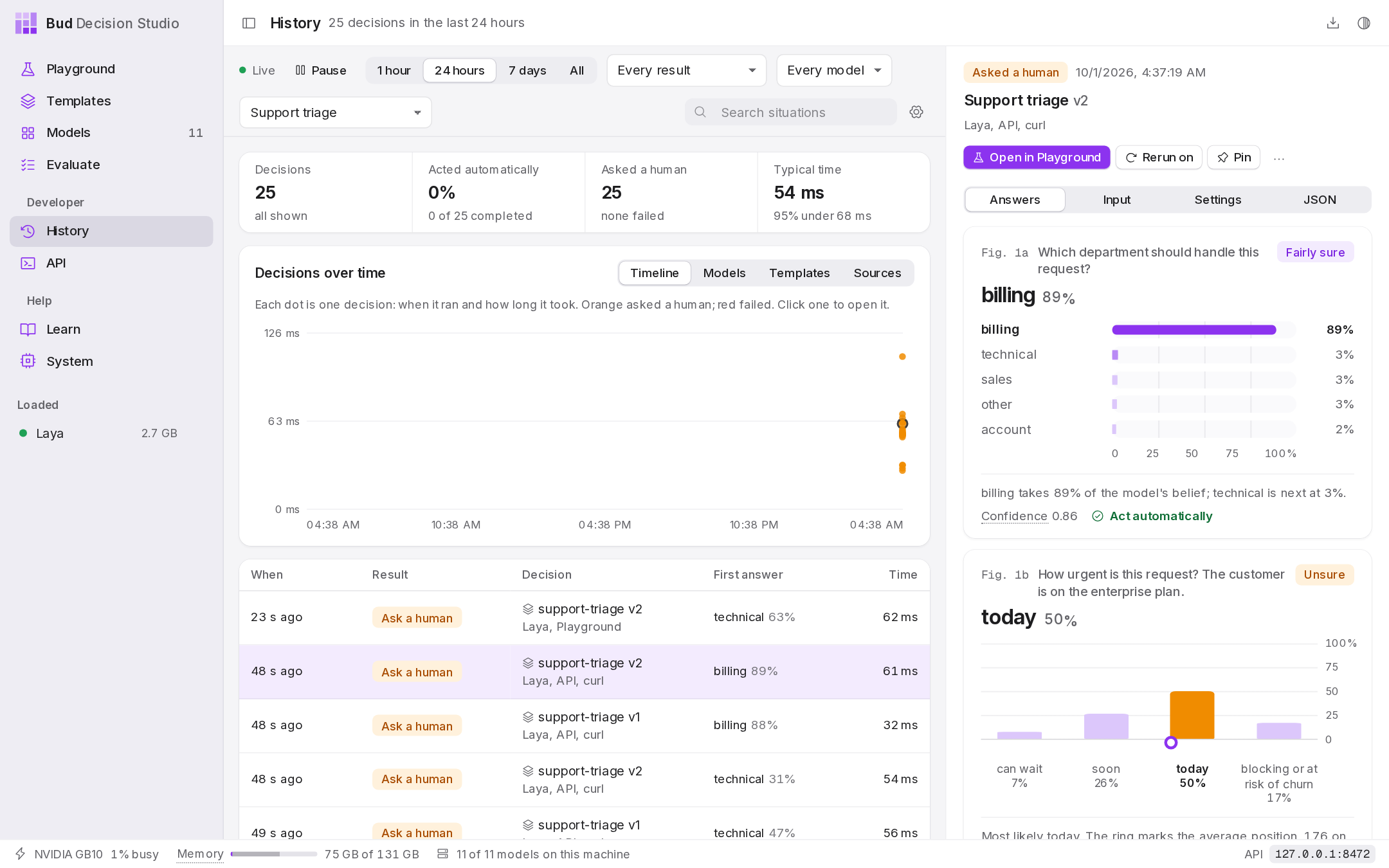Viewport: 1389px width, 868px height.
Task: Click the billing 89% belief bar
Action: [x=1194, y=330]
